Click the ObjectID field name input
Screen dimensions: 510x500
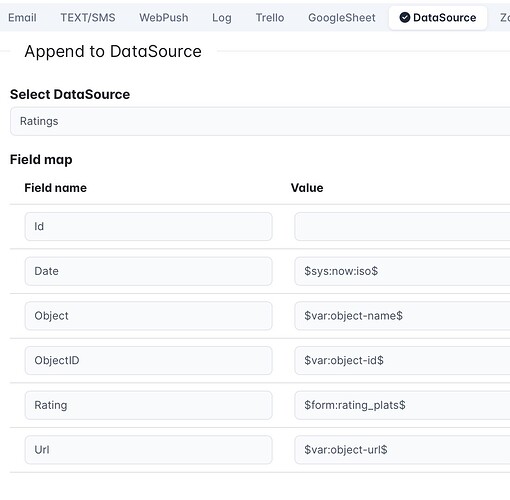pos(148,360)
